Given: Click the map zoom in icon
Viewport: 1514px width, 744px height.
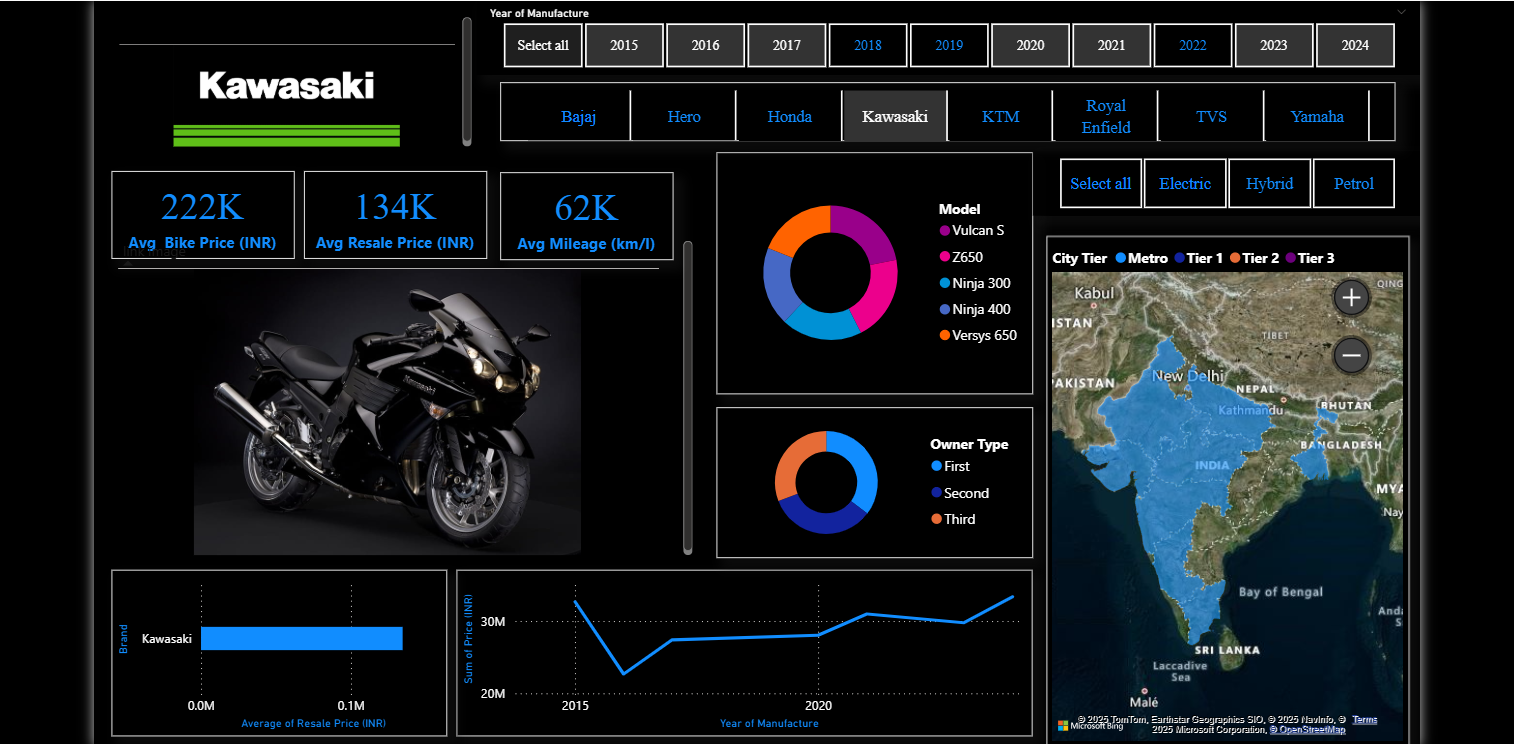Looking at the screenshot, I should [1350, 297].
